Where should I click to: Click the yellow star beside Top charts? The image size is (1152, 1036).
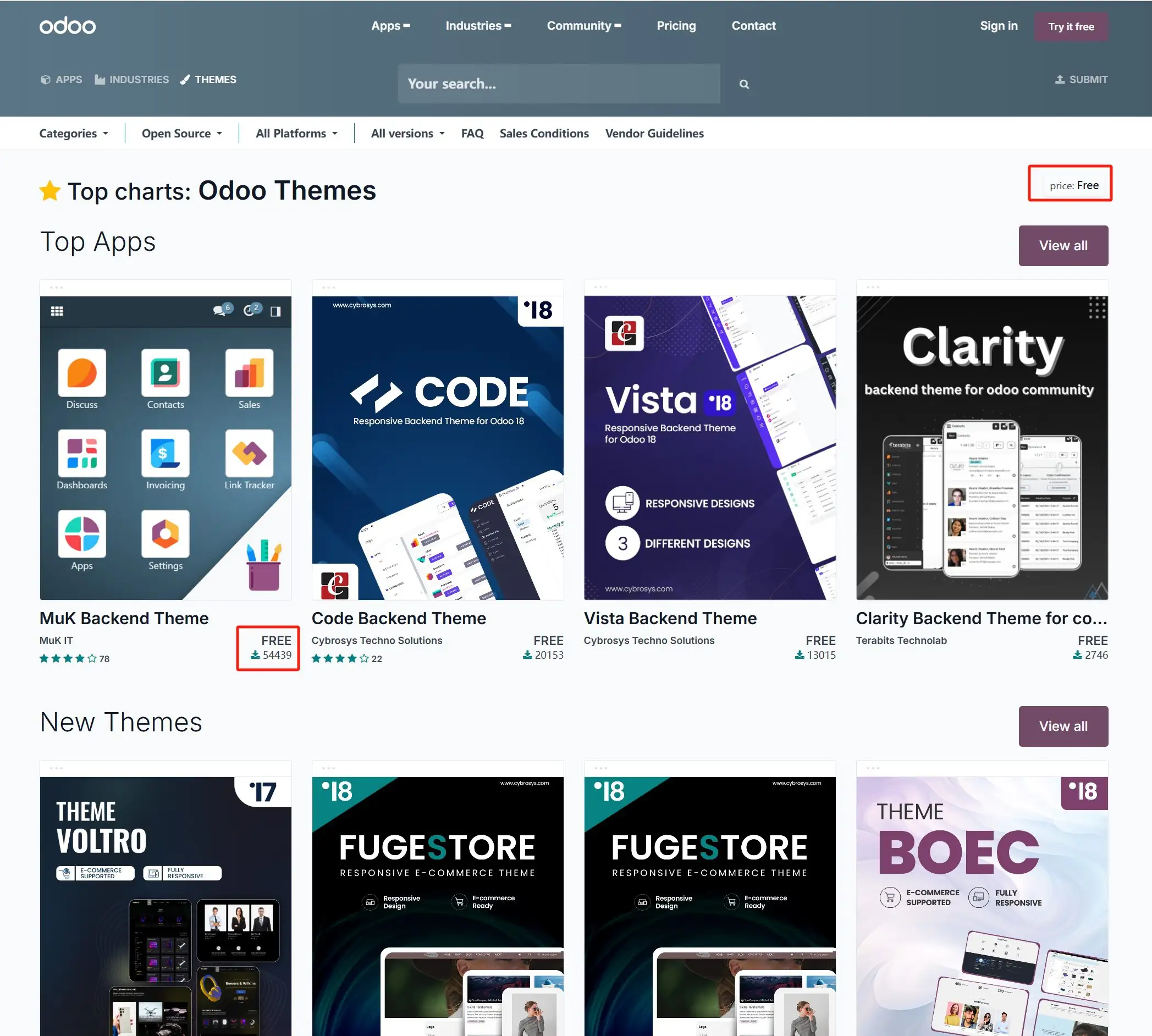(50, 191)
